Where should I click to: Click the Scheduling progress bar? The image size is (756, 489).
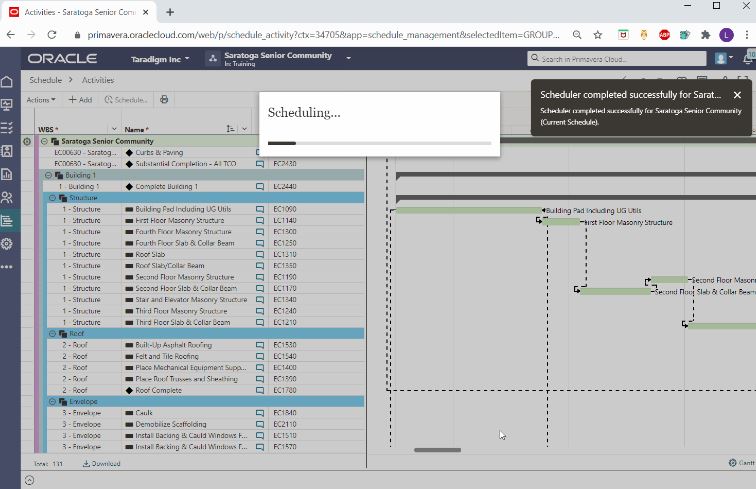[x=379, y=143]
